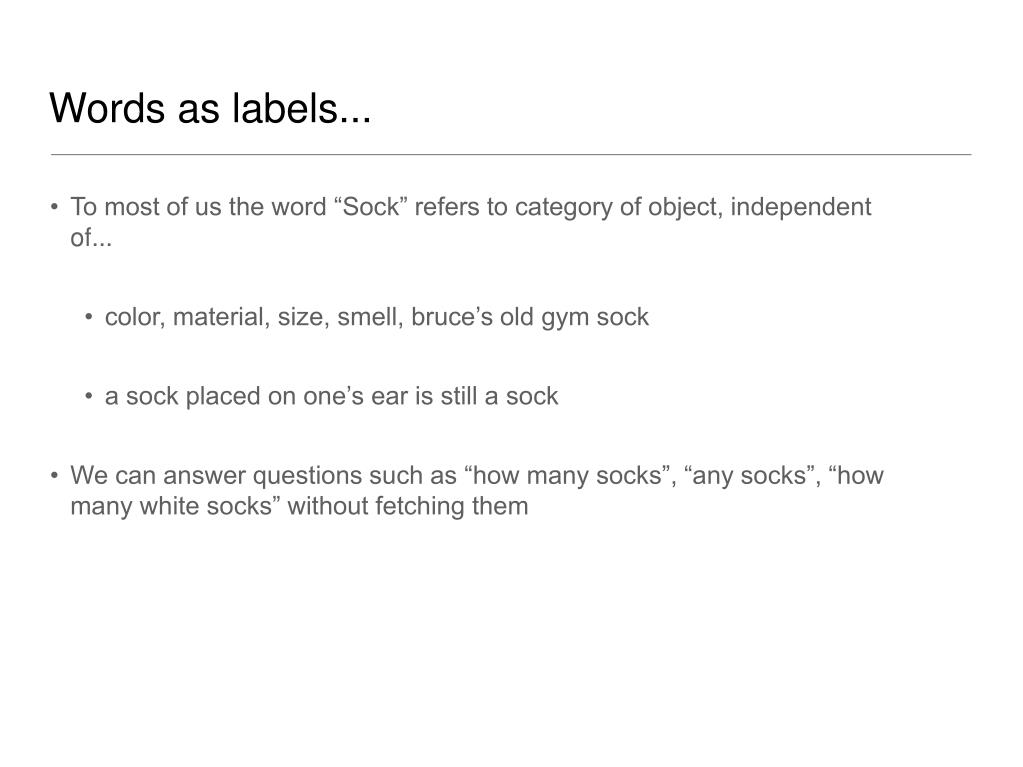Click the word "labels..." in the title
This screenshot has width=1023, height=767.
(301, 108)
